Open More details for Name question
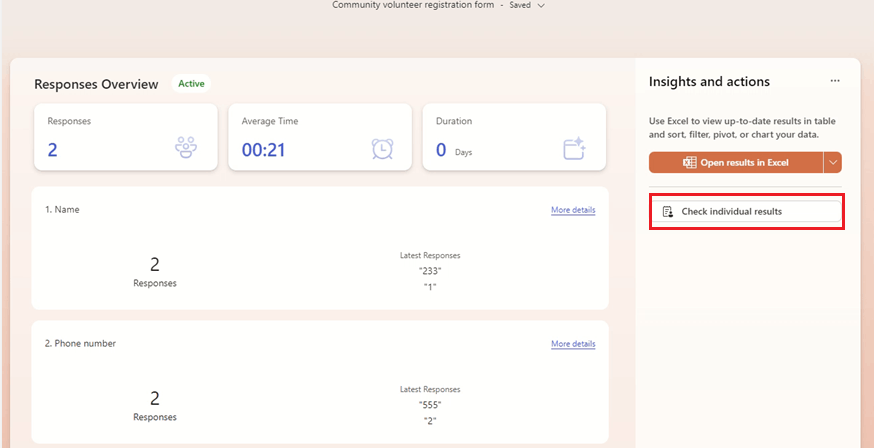This screenshot has width=874, height=448. coord(573,210)
